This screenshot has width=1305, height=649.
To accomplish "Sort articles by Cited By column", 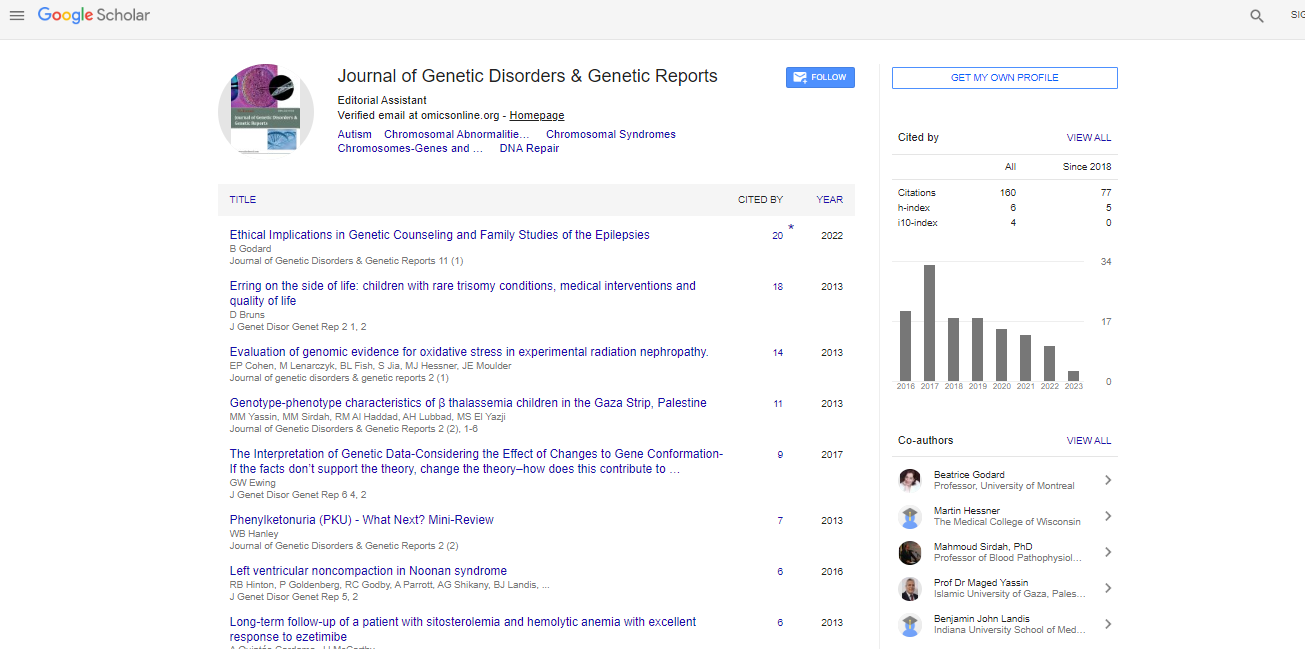I will (x=760, y=200).
